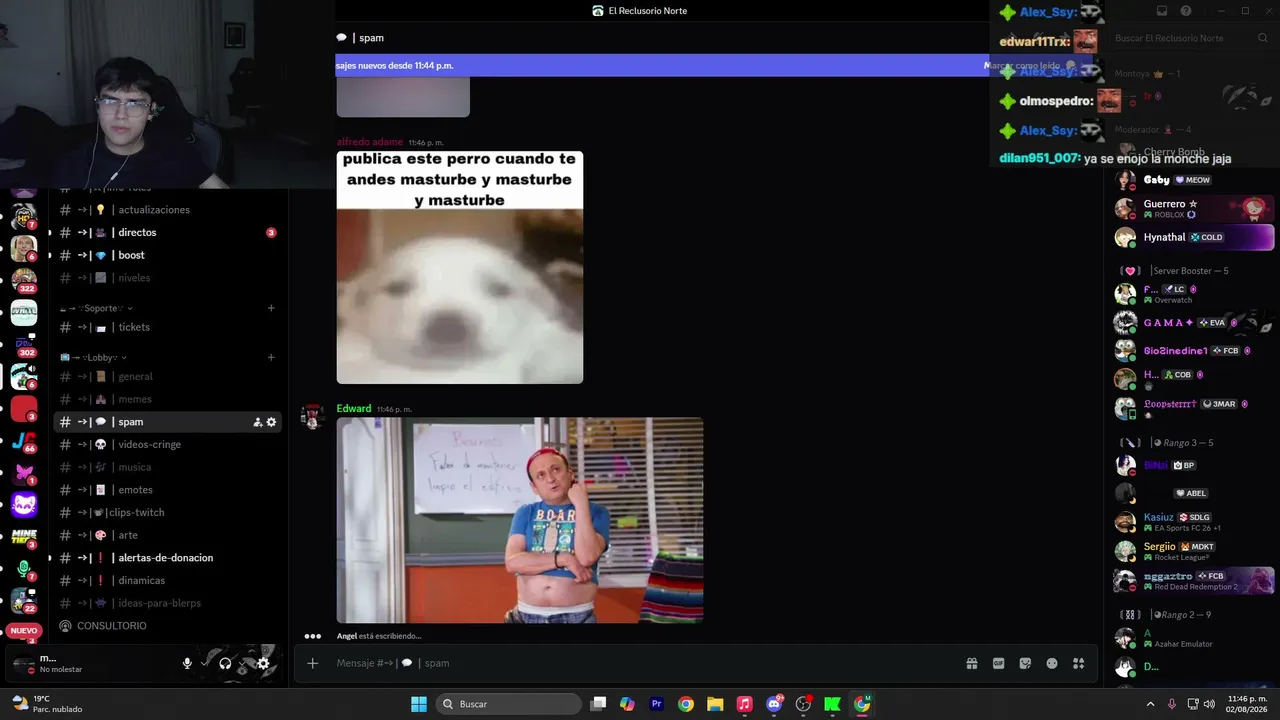Click the NUEVO unread indicator
This screenshot has height=720, width=1280.
click(24, 631)
